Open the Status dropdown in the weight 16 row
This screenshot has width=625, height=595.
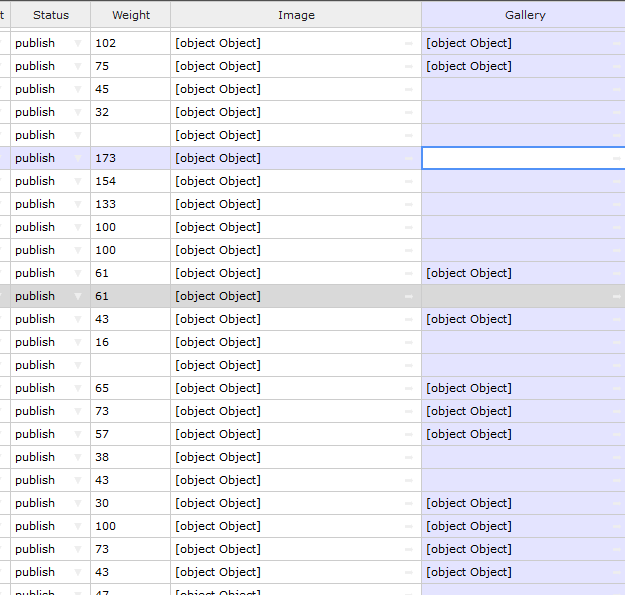coord(78,342)
